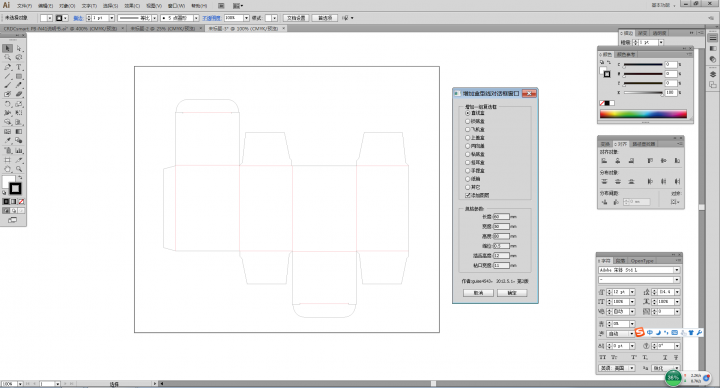This screenshot has height=388, width=720.
Task: Switch to the CMYK 25% document tab
Action: [163, 28]
